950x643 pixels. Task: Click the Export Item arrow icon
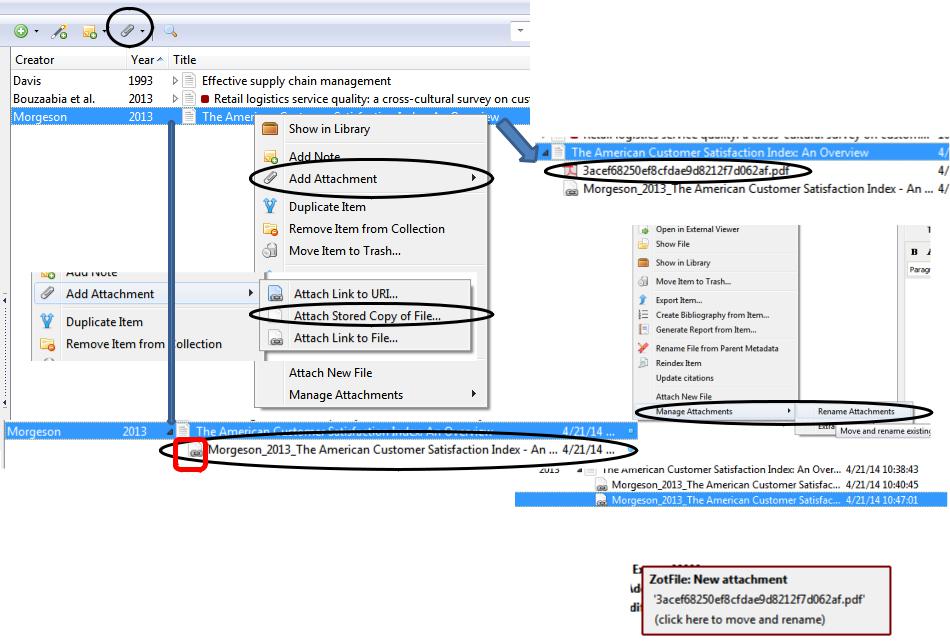[x=643, y=300]
